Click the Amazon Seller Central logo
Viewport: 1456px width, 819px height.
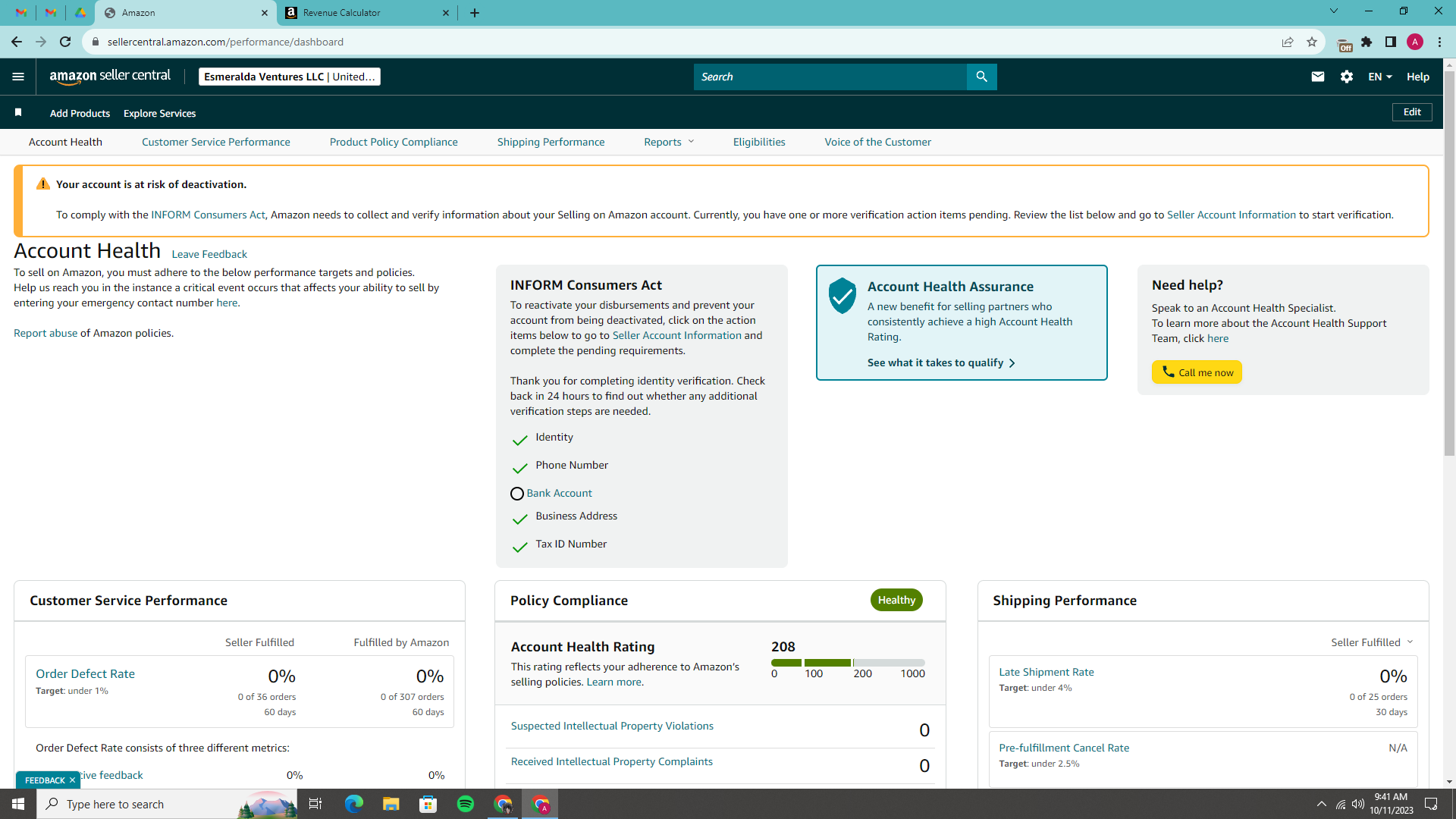click(110, 77)
